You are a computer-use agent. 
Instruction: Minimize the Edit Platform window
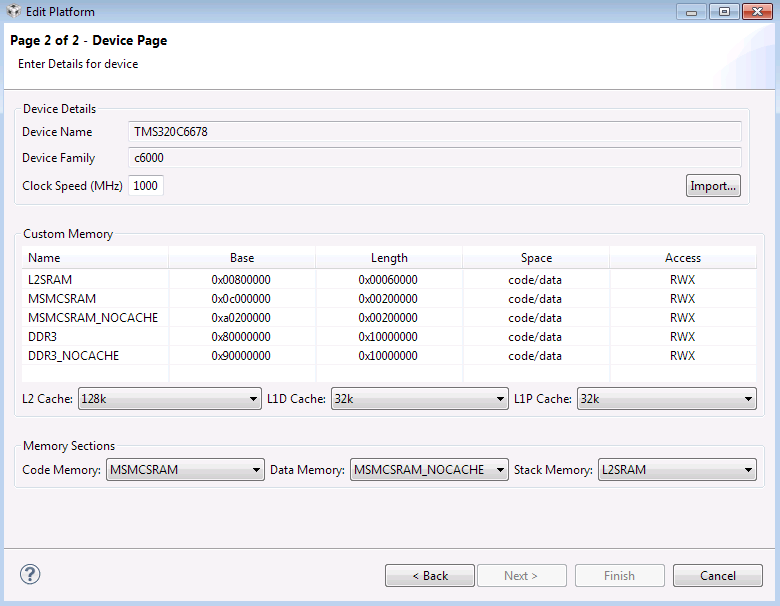pos(691,11)
